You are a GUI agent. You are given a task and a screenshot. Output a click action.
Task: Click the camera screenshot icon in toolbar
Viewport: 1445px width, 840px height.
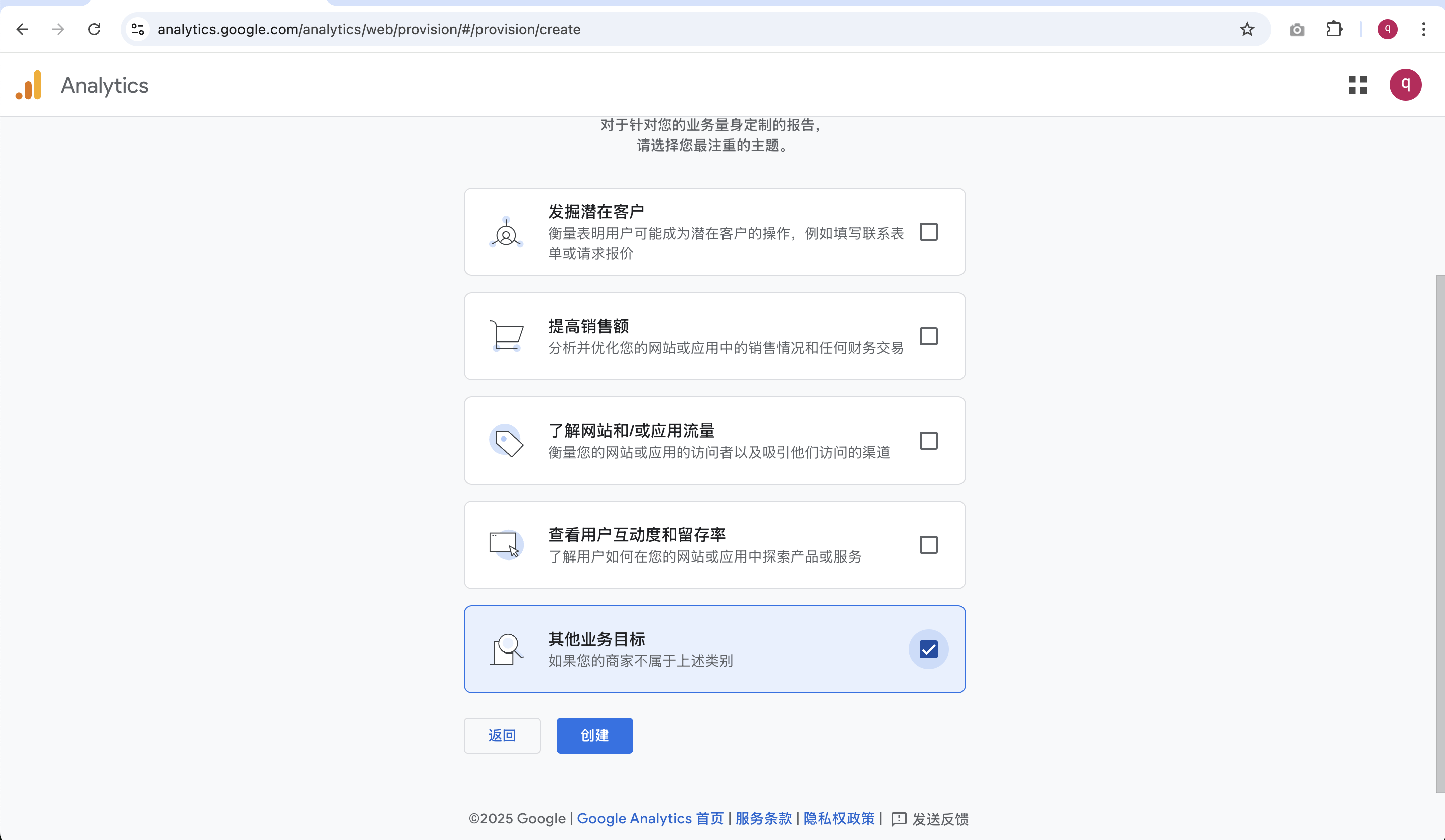1297,29
